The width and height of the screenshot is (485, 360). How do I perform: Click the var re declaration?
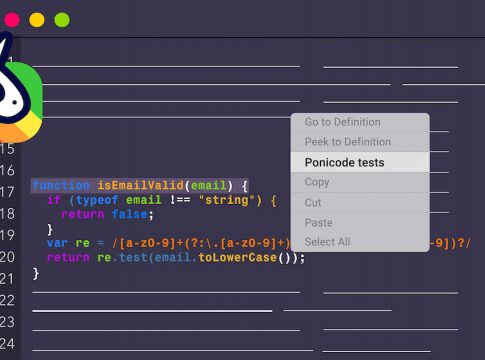coord(68,243)
